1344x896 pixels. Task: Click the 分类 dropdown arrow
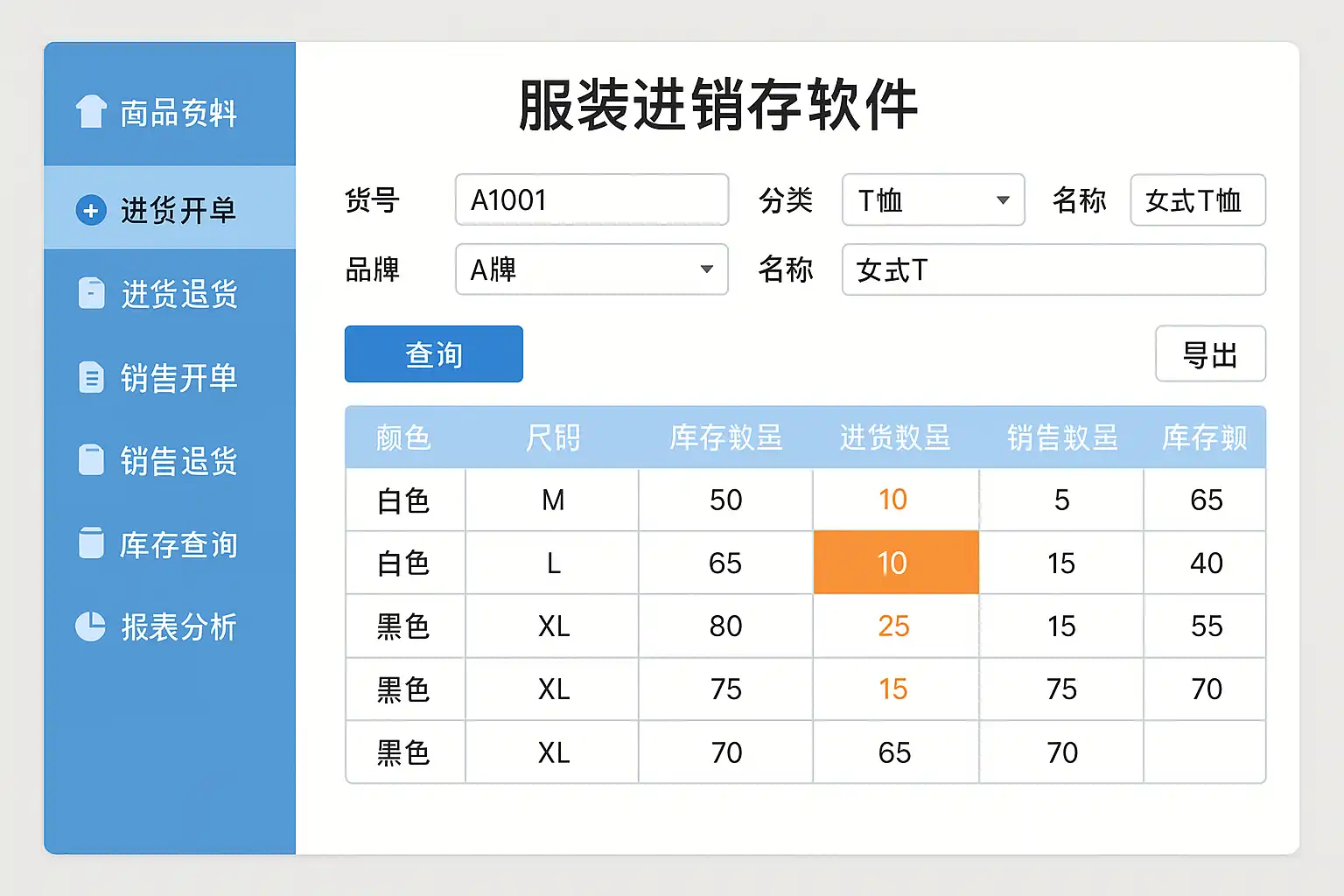point(1003,200)
